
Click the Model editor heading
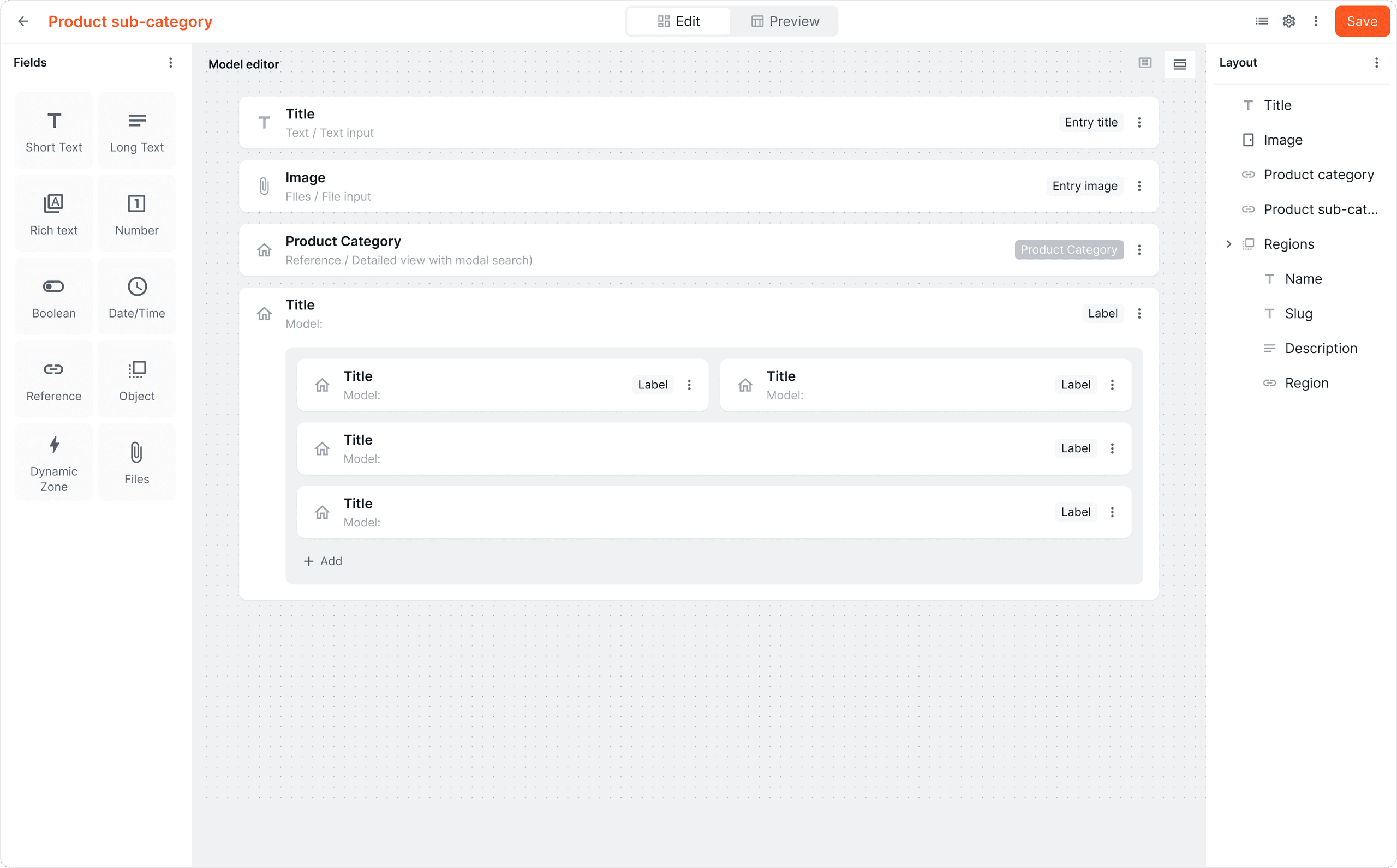[x=243, y=64]
